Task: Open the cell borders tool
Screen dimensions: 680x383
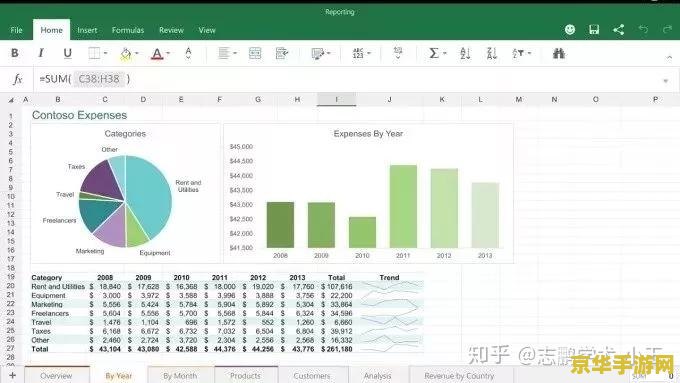Action: tap(94, 53)
